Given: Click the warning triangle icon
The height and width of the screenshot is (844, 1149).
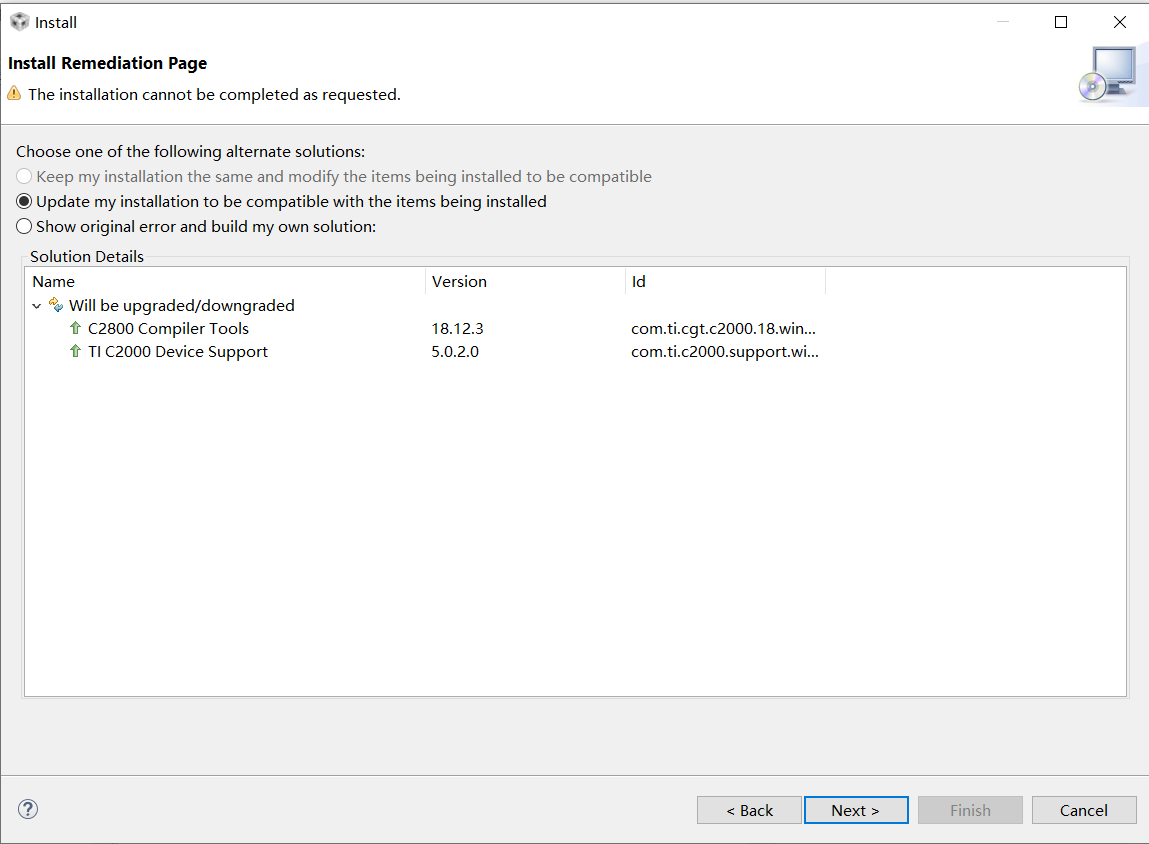Looking at the screenshot, I should click(x=14, y=94).
